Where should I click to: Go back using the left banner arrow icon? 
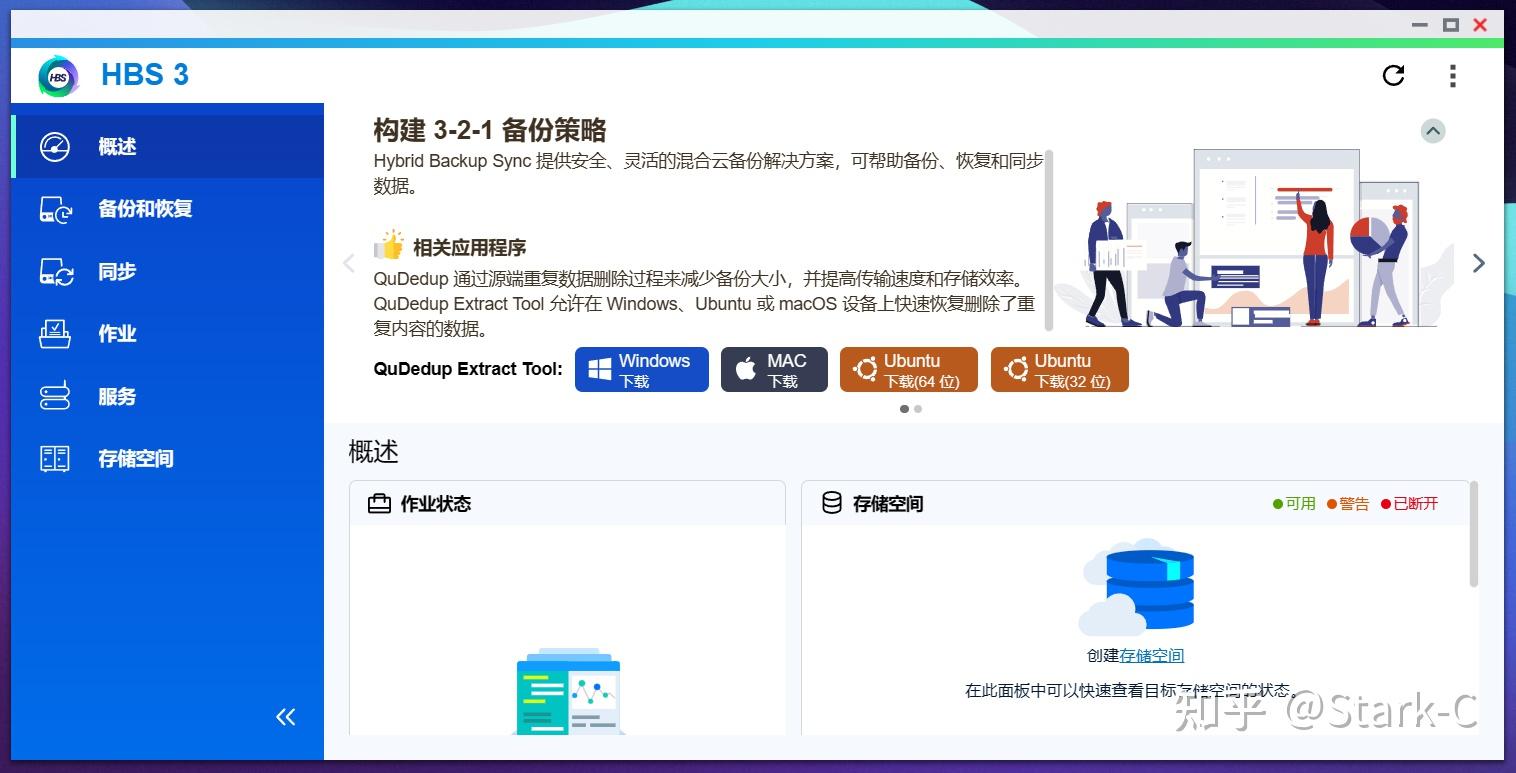348,262
